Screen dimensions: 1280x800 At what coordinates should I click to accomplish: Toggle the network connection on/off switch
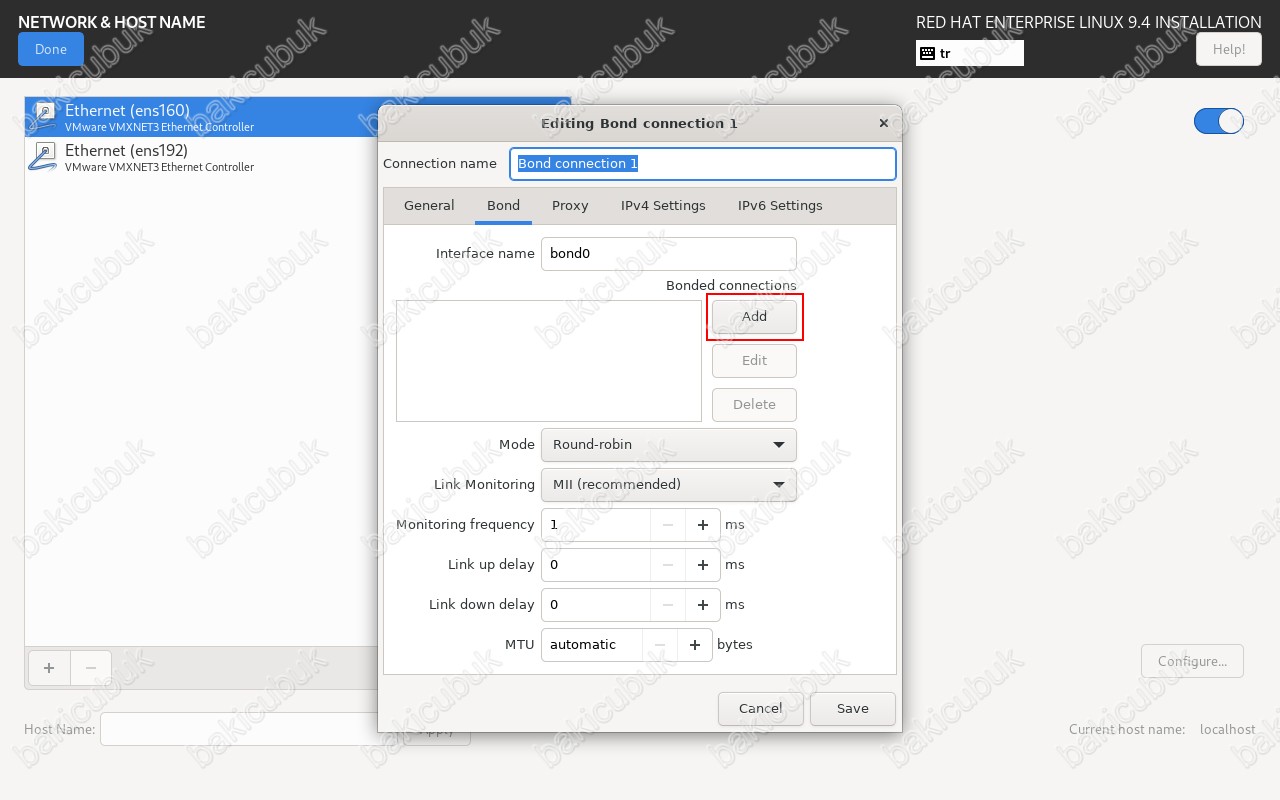coord(1219,121)
